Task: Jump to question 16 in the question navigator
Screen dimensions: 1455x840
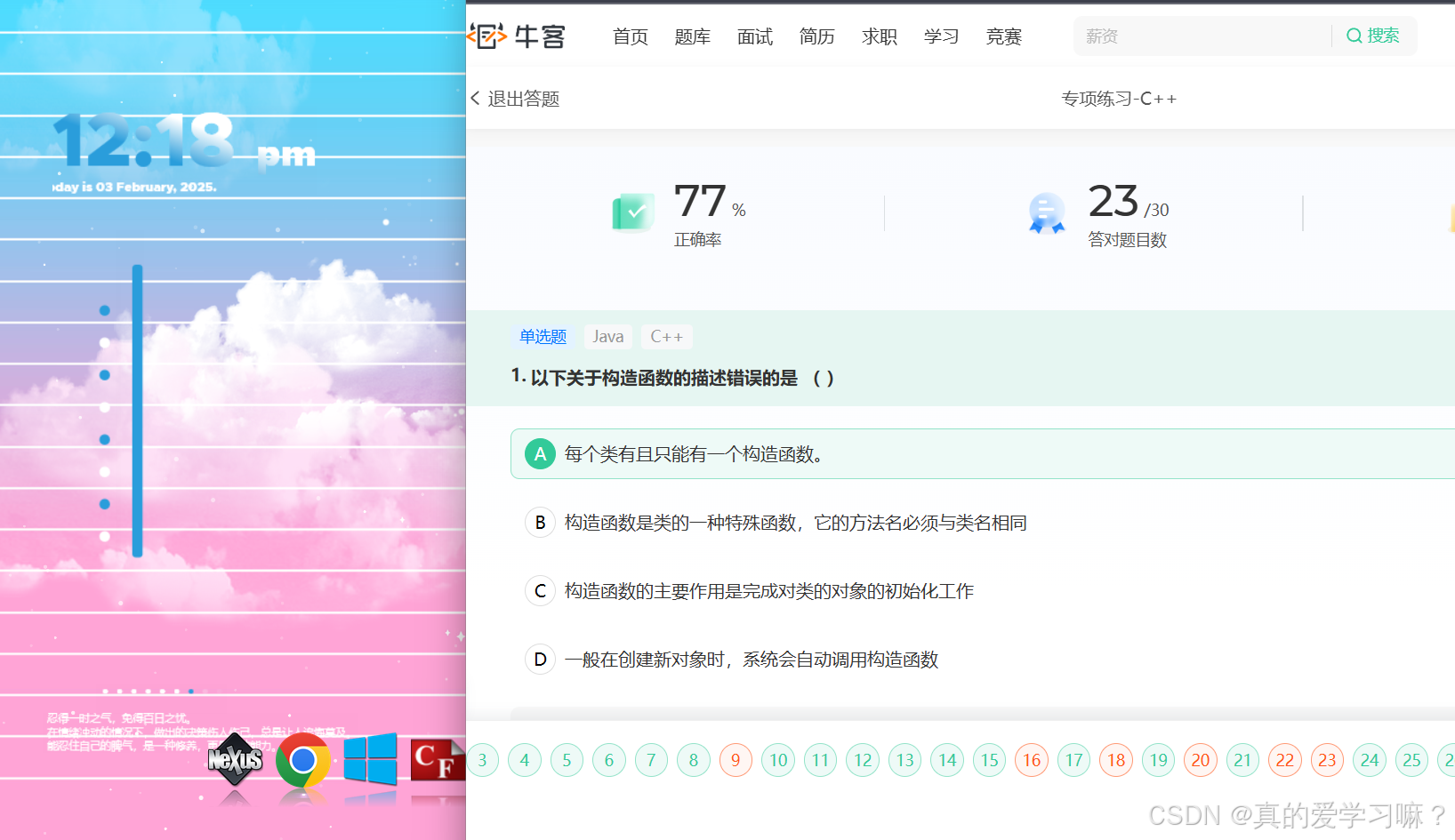Action: [x=1032, y=760]
